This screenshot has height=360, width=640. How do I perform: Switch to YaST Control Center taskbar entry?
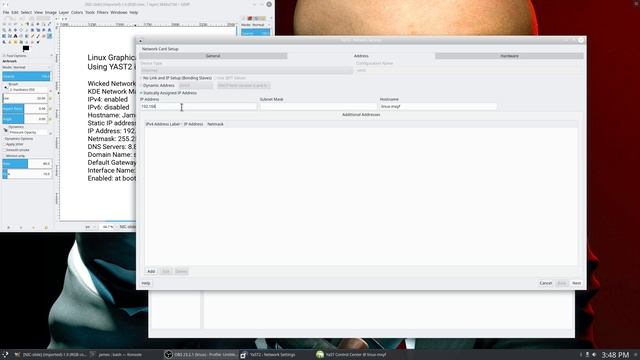point(352,355)
